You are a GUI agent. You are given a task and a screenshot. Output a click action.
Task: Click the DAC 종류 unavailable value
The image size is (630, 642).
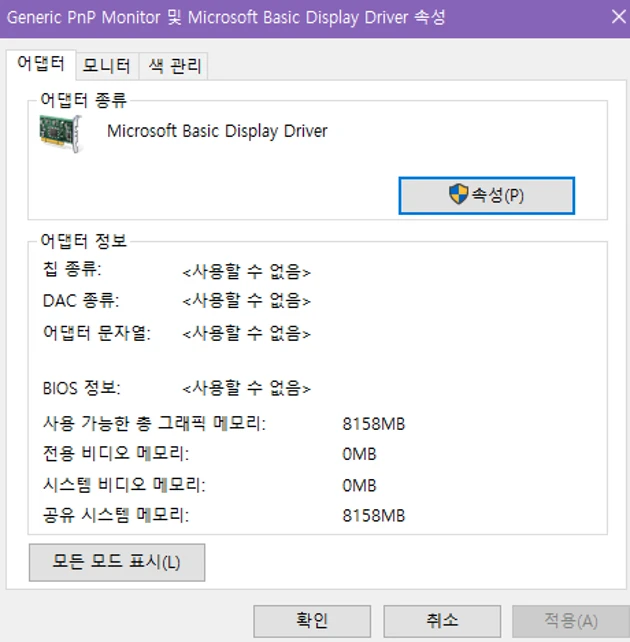coord(246,301)
